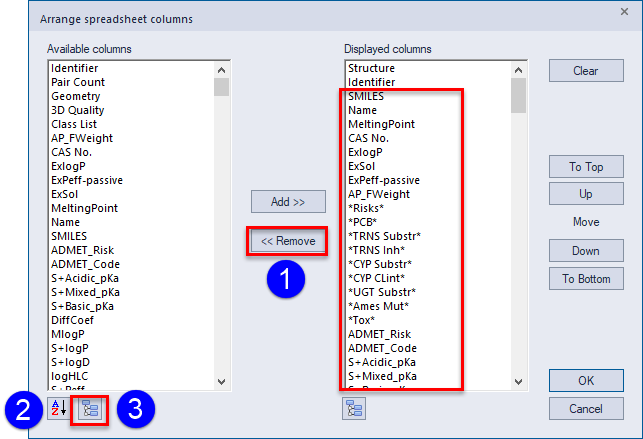
Task: Move selected column To Bottom
Action: pyautogui.click(x=586, y=279)
